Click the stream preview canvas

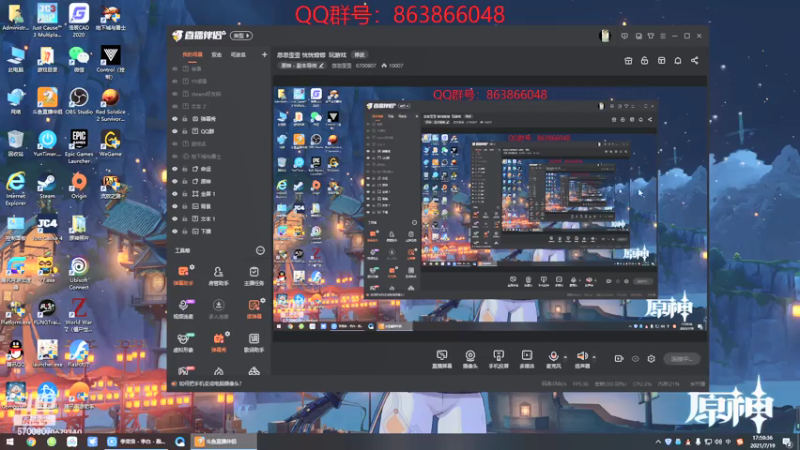click(490, 209)
